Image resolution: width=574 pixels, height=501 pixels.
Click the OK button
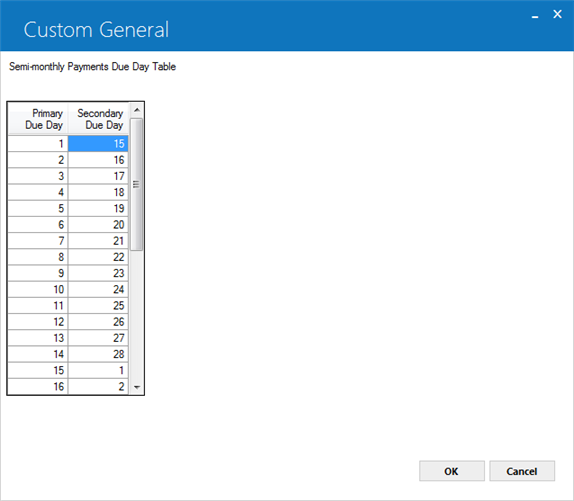(x=452, y=471)
